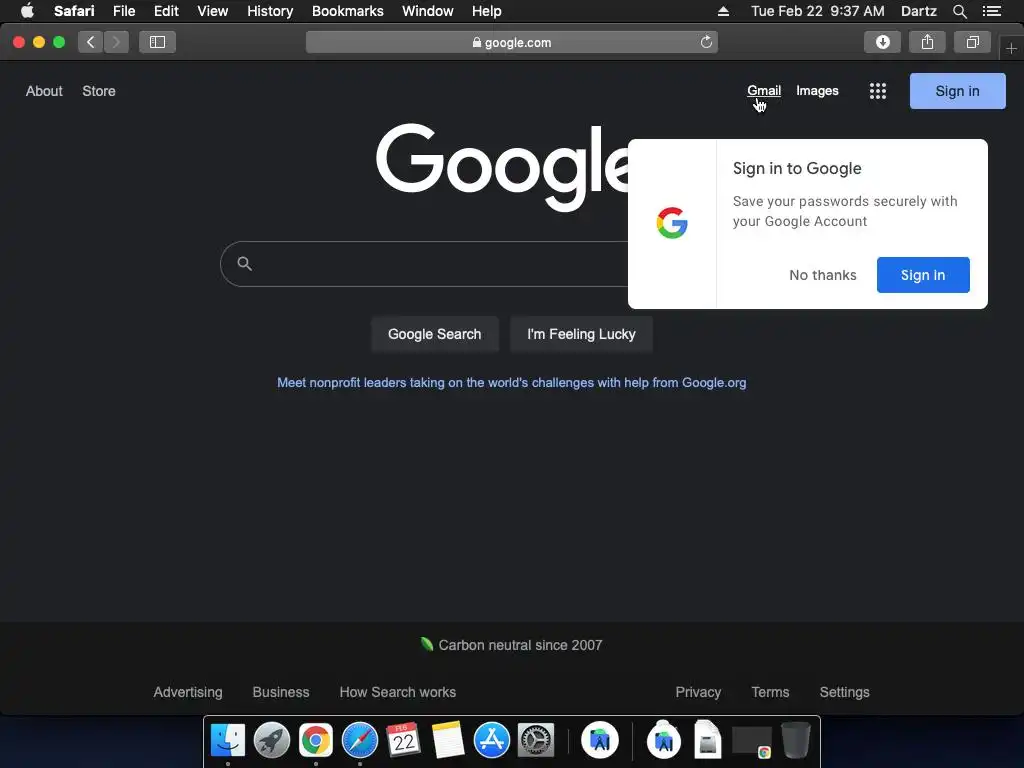The image size is (1024, 768).
Task: Open the Store link
Action: (99, 91)
